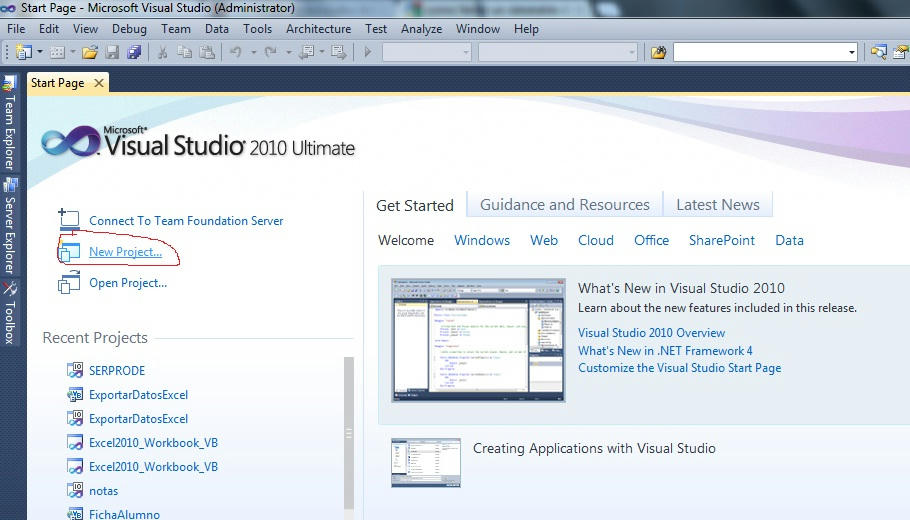Open the Tools menu
The height and width of the screenshot is (520, 910).
(x=257, y=28)
